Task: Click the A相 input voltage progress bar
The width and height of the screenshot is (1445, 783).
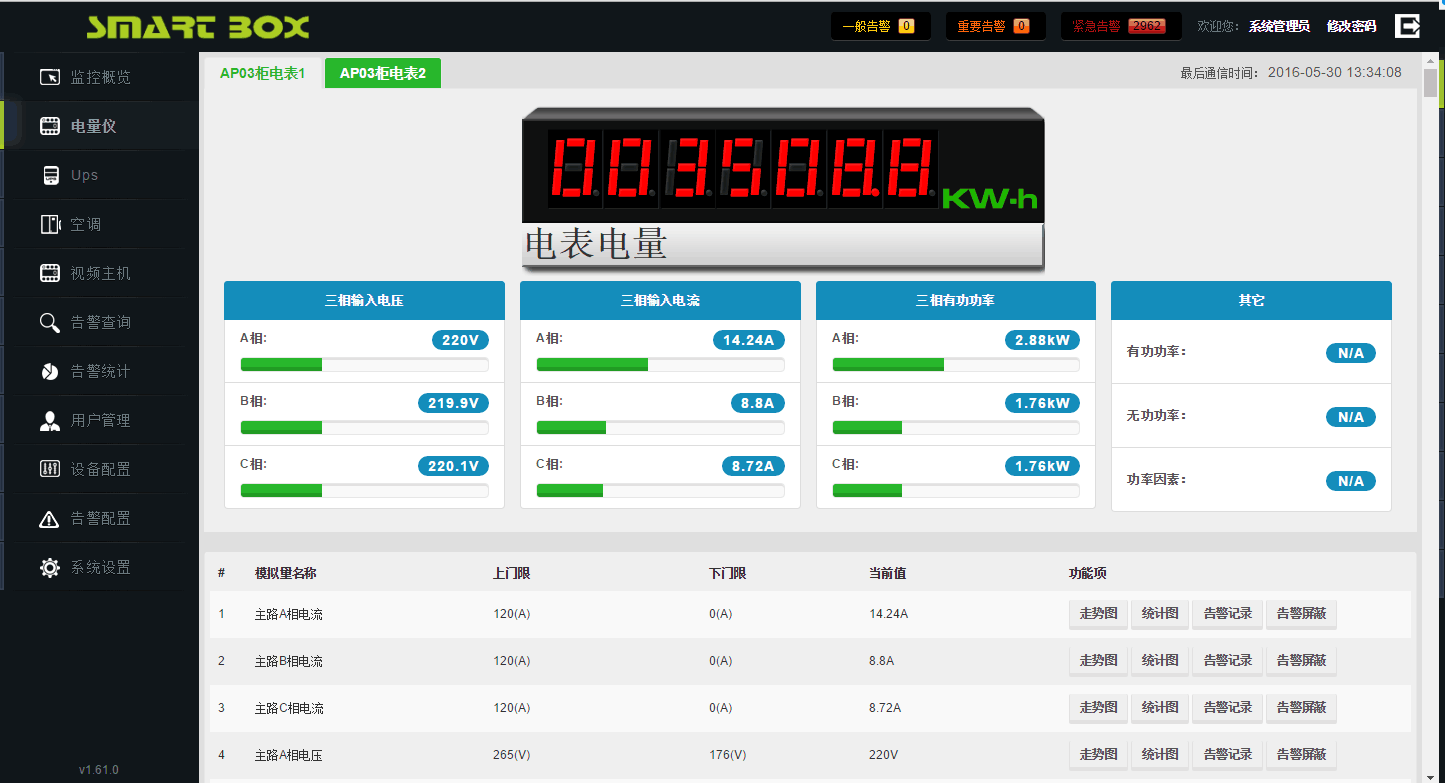Action: point(364,365)
